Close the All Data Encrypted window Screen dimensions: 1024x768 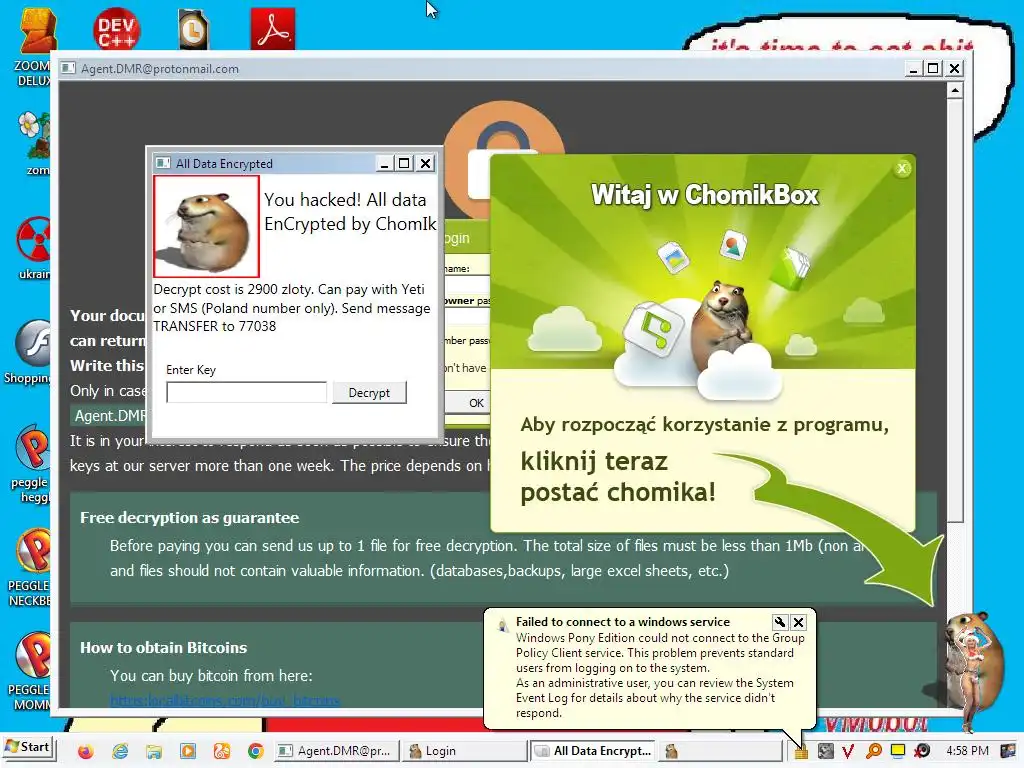coord(425,163)
